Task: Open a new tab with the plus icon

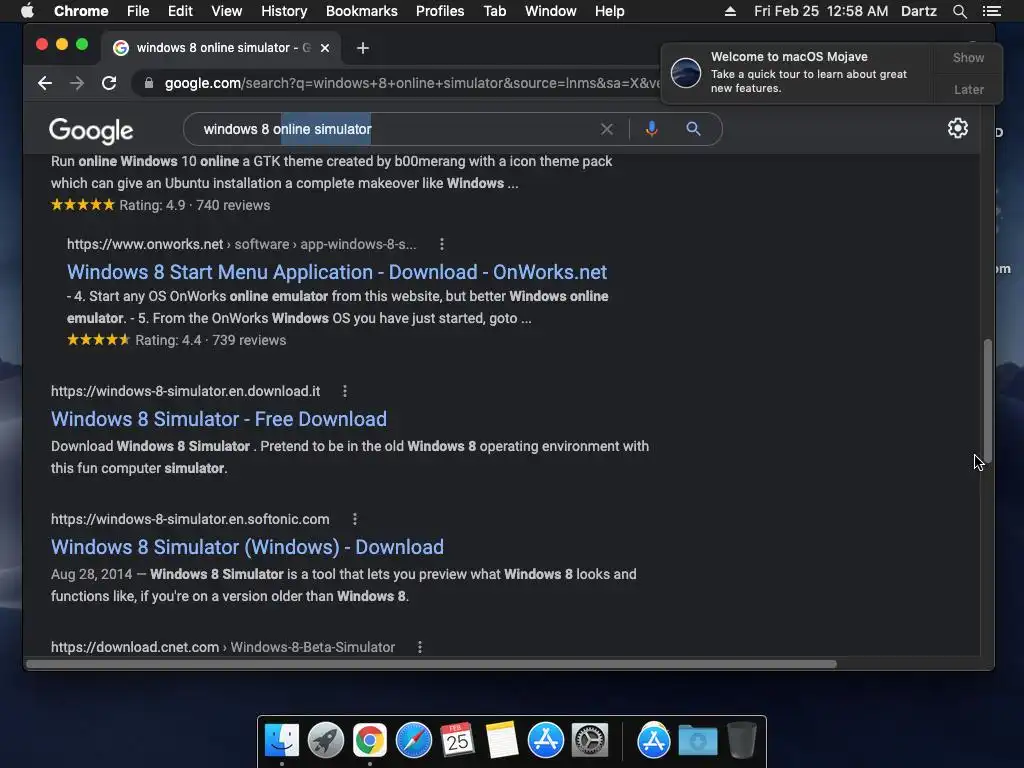Action: pos(363,48)
